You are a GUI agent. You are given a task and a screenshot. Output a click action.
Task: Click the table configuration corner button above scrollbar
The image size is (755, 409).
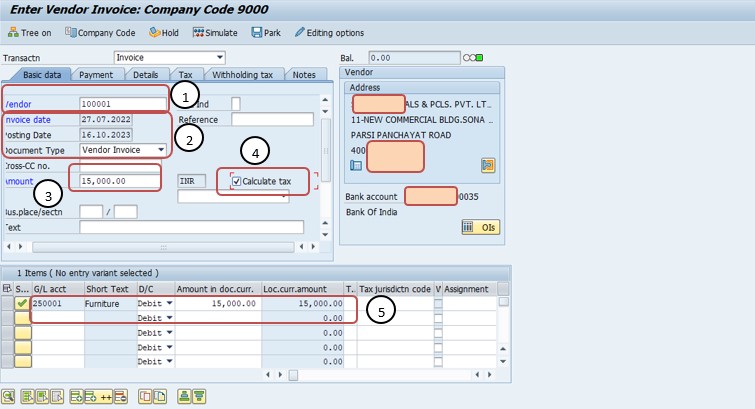click(x=503, y=289)
